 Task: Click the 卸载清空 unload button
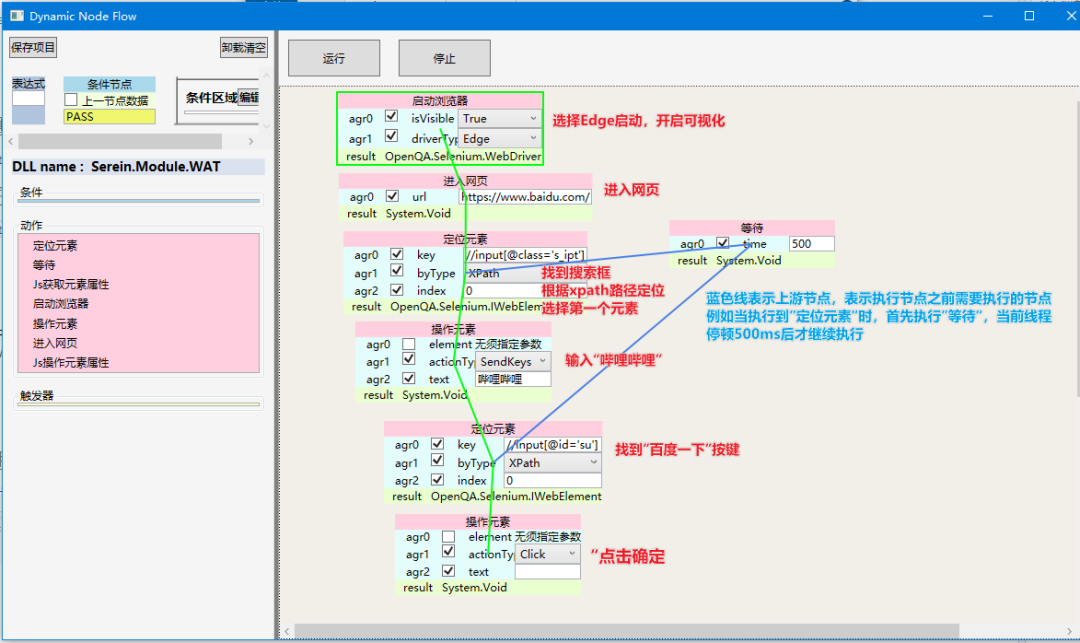(243, 48)
